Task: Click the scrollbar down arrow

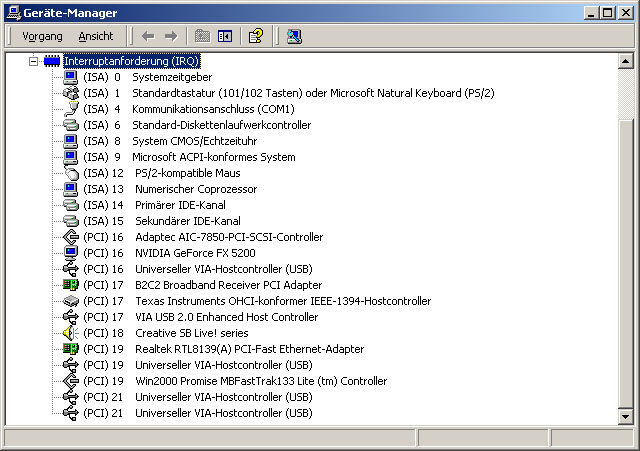Action: coord(625,417)
